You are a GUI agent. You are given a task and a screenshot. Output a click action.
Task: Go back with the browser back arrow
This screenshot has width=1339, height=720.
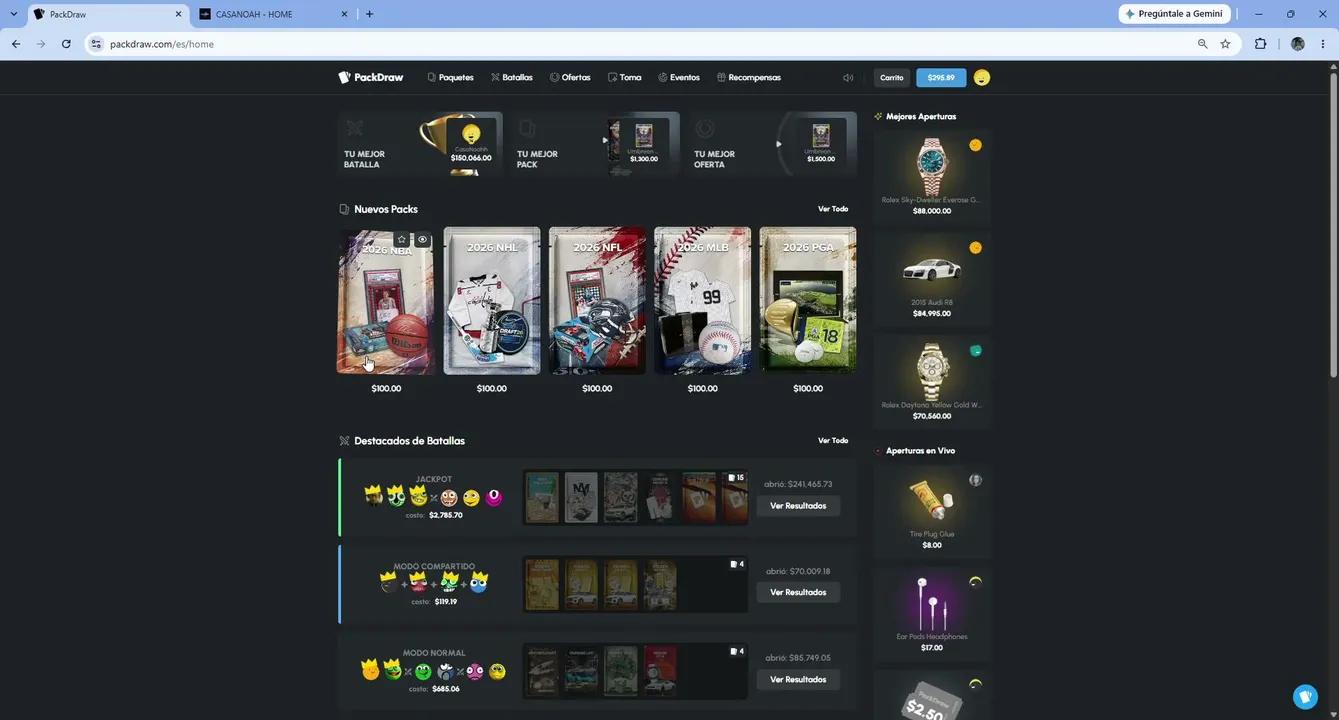16,44
